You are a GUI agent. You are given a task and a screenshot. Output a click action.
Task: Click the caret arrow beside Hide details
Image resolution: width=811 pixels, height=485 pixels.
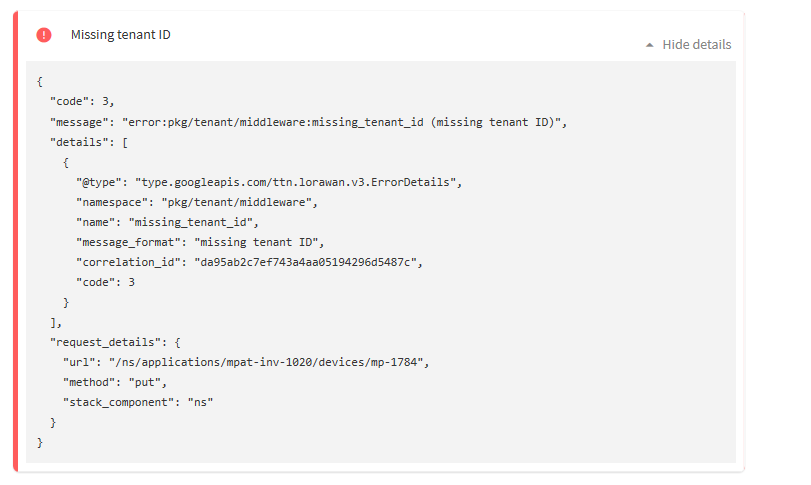point(650,45)
